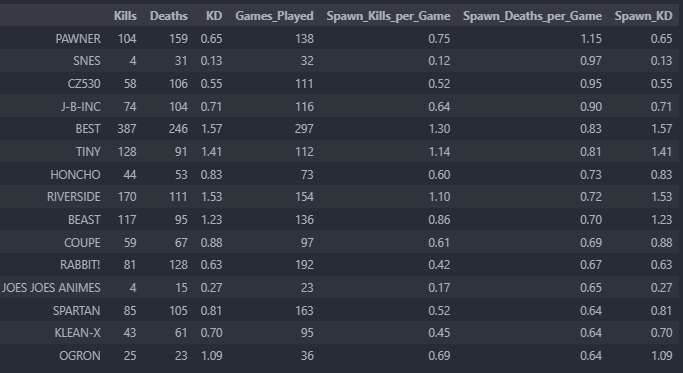683x373 pixels.
Task: Click the Kills column header
Action: (x=125, y=16)
